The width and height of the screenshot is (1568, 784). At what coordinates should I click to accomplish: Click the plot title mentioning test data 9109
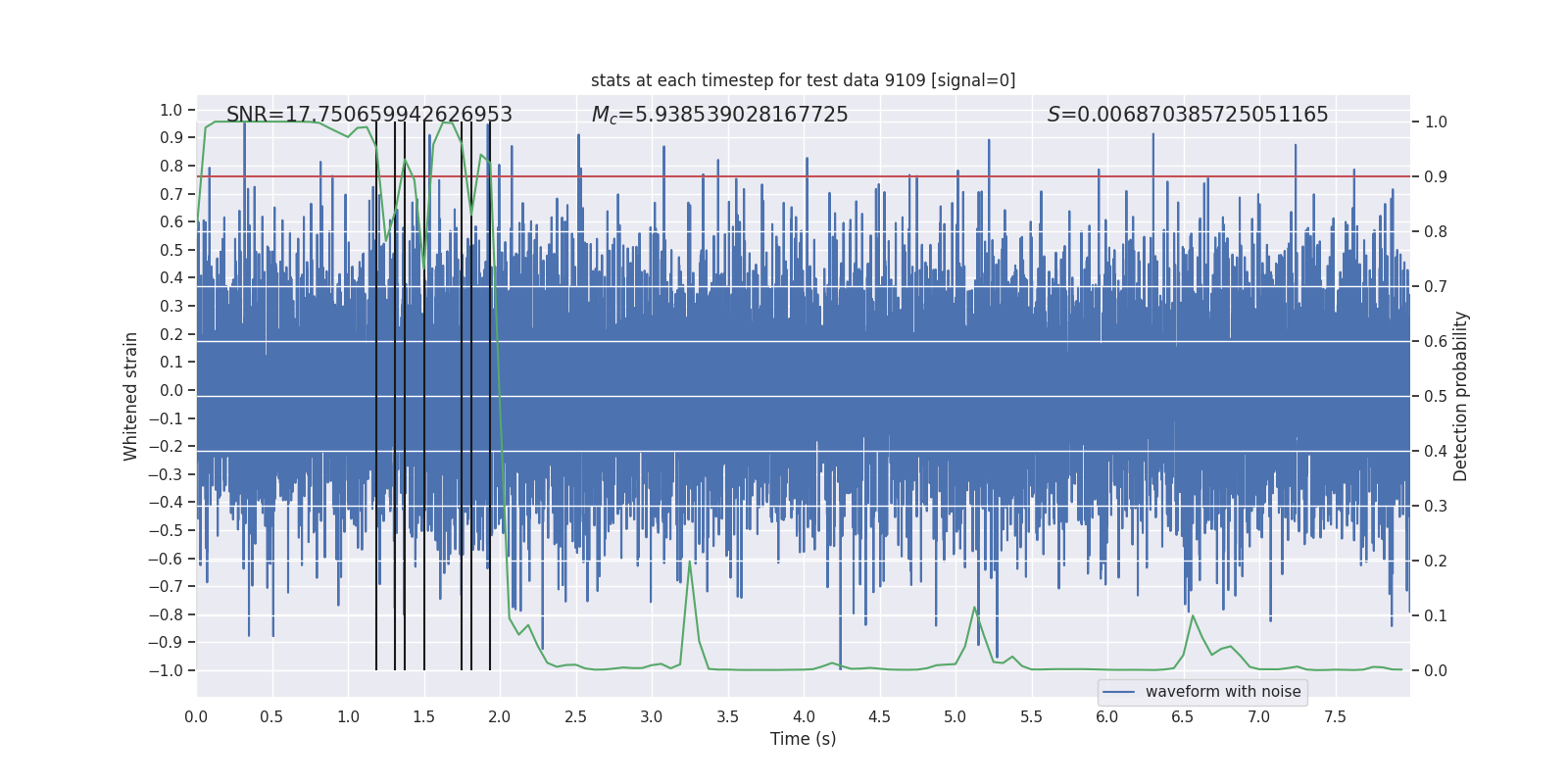tap(803, 80)
